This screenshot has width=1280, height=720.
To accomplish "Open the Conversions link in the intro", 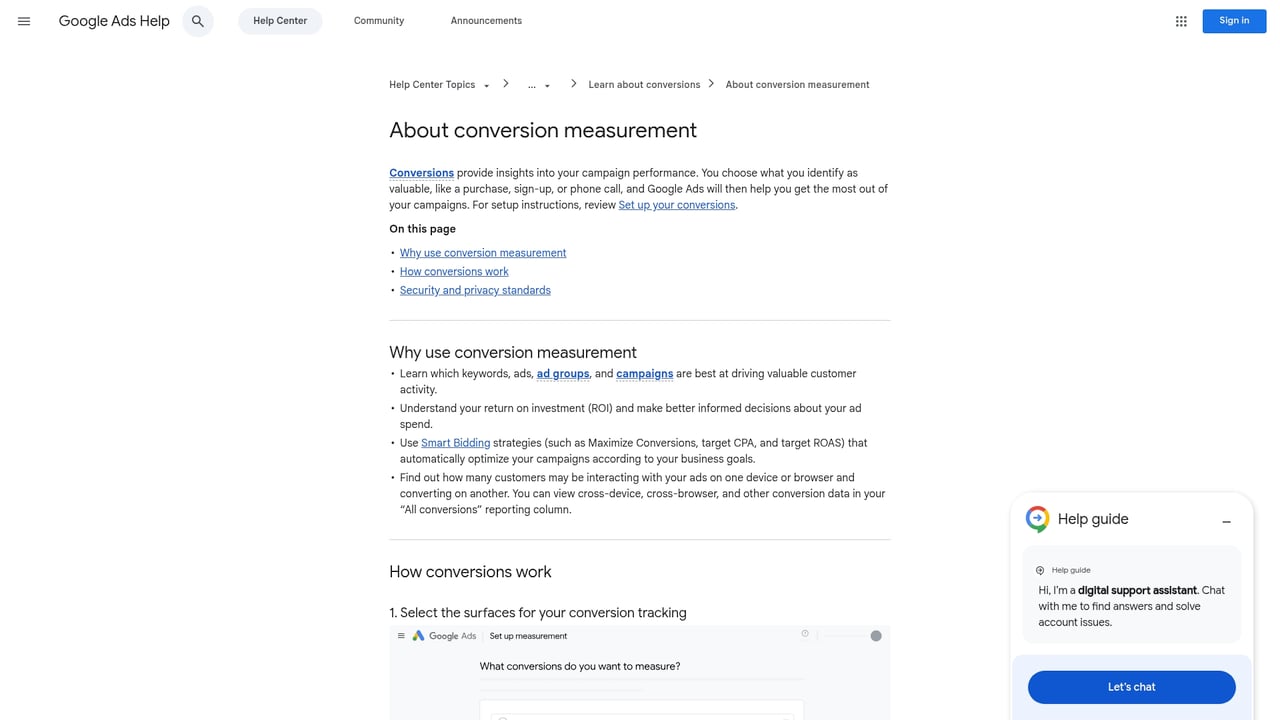I will tap(421, 172).
